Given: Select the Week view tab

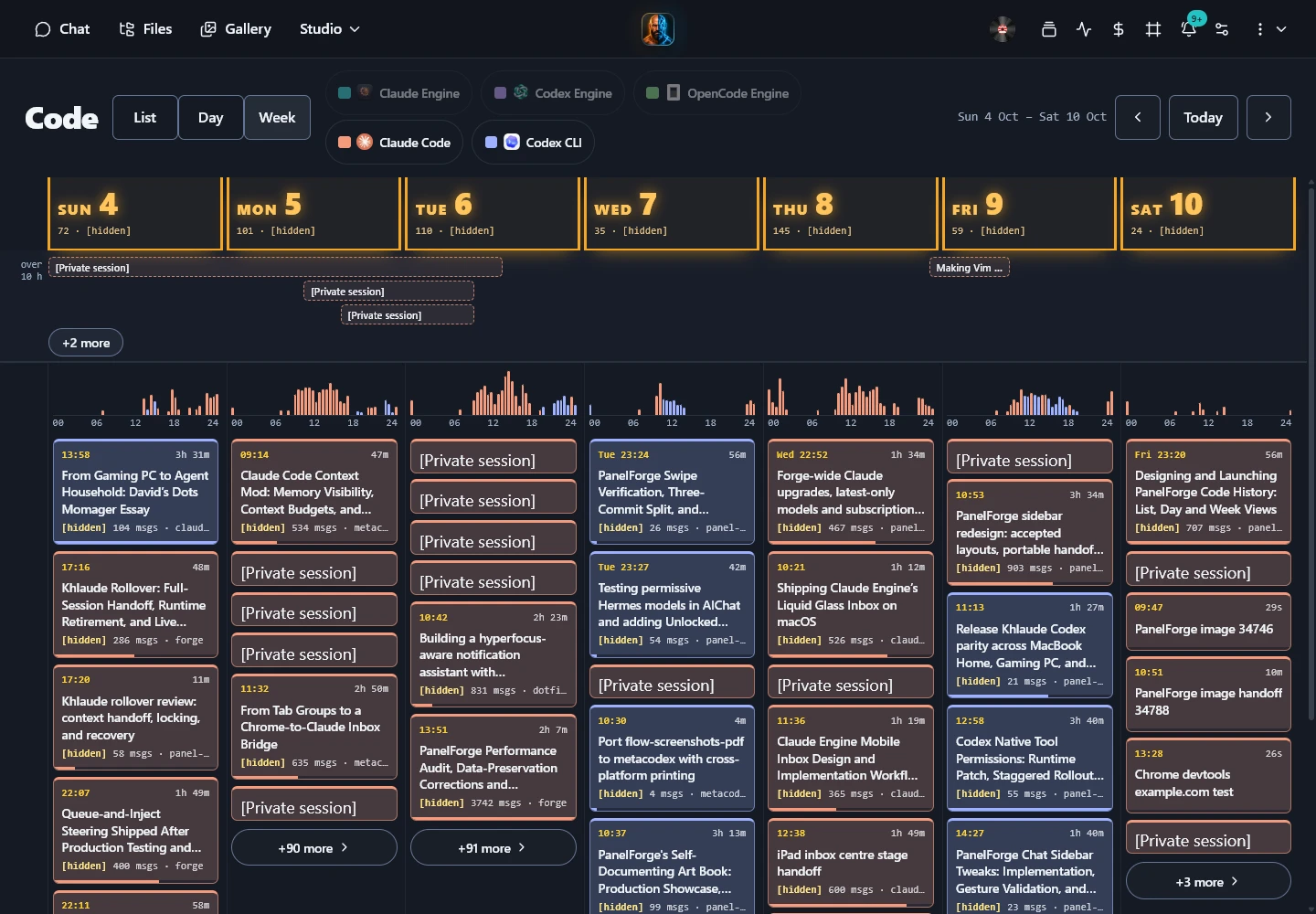Looking at the screenshot, I should coord(277,117).
